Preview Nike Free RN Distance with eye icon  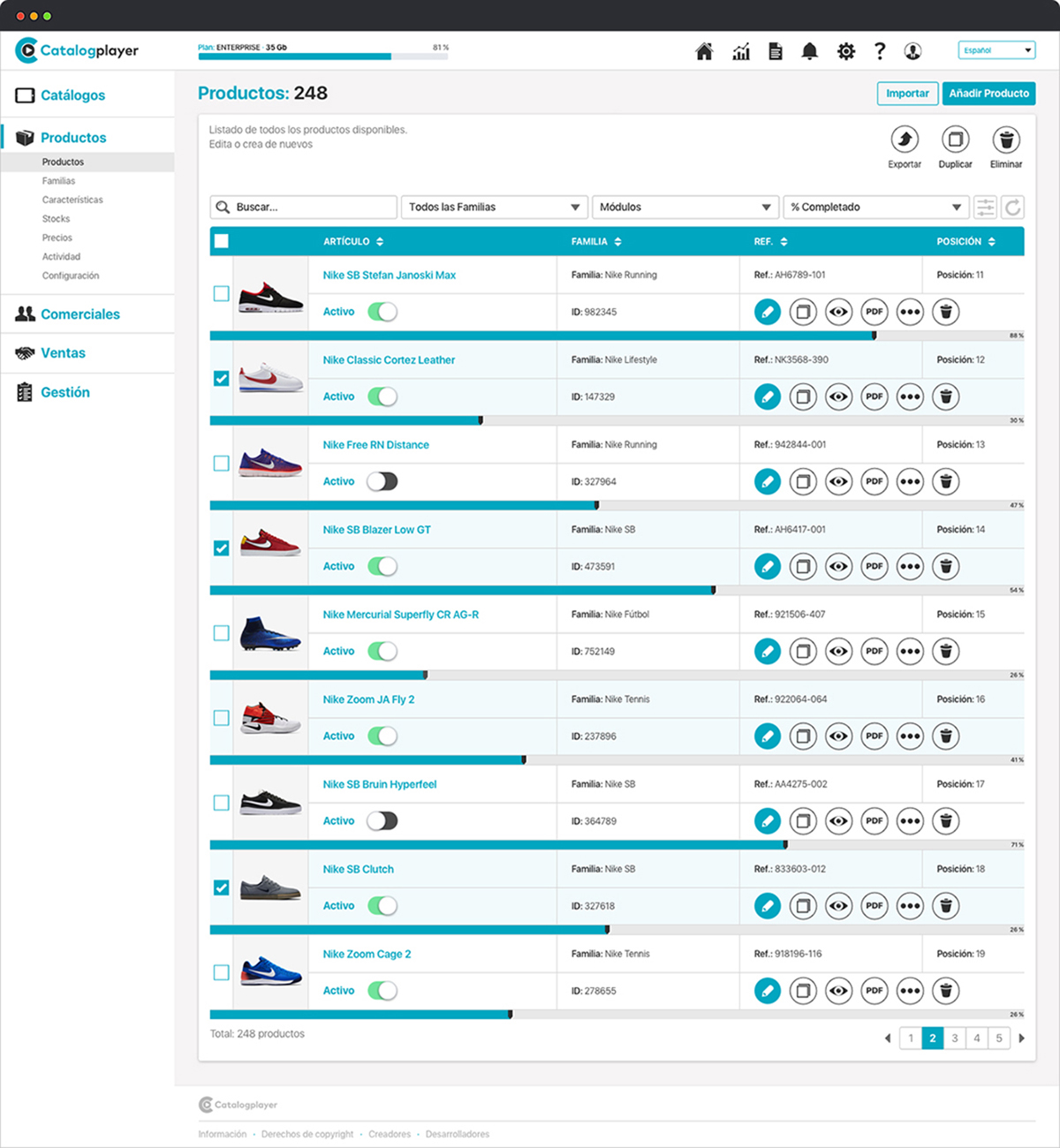pyautogui.click(x=838, y=481)
